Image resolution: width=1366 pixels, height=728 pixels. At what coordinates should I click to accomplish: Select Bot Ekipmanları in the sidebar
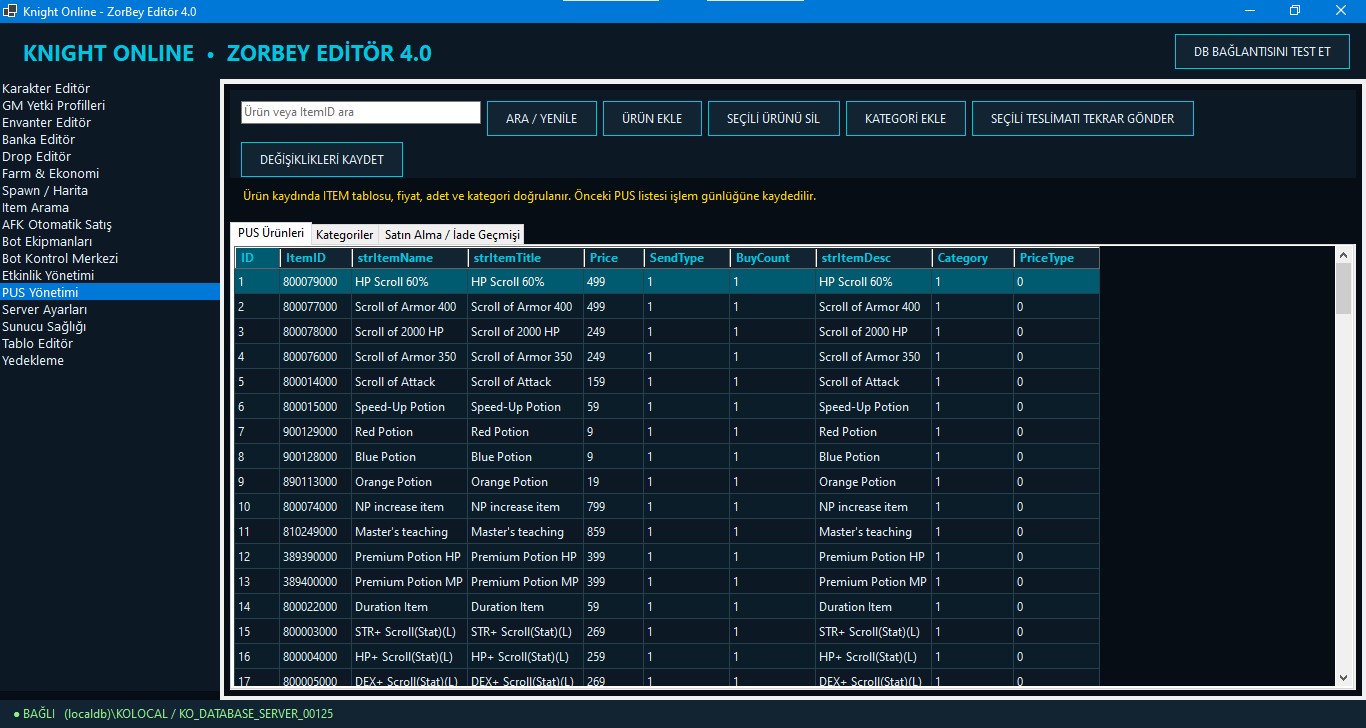[x=110, y=242]
